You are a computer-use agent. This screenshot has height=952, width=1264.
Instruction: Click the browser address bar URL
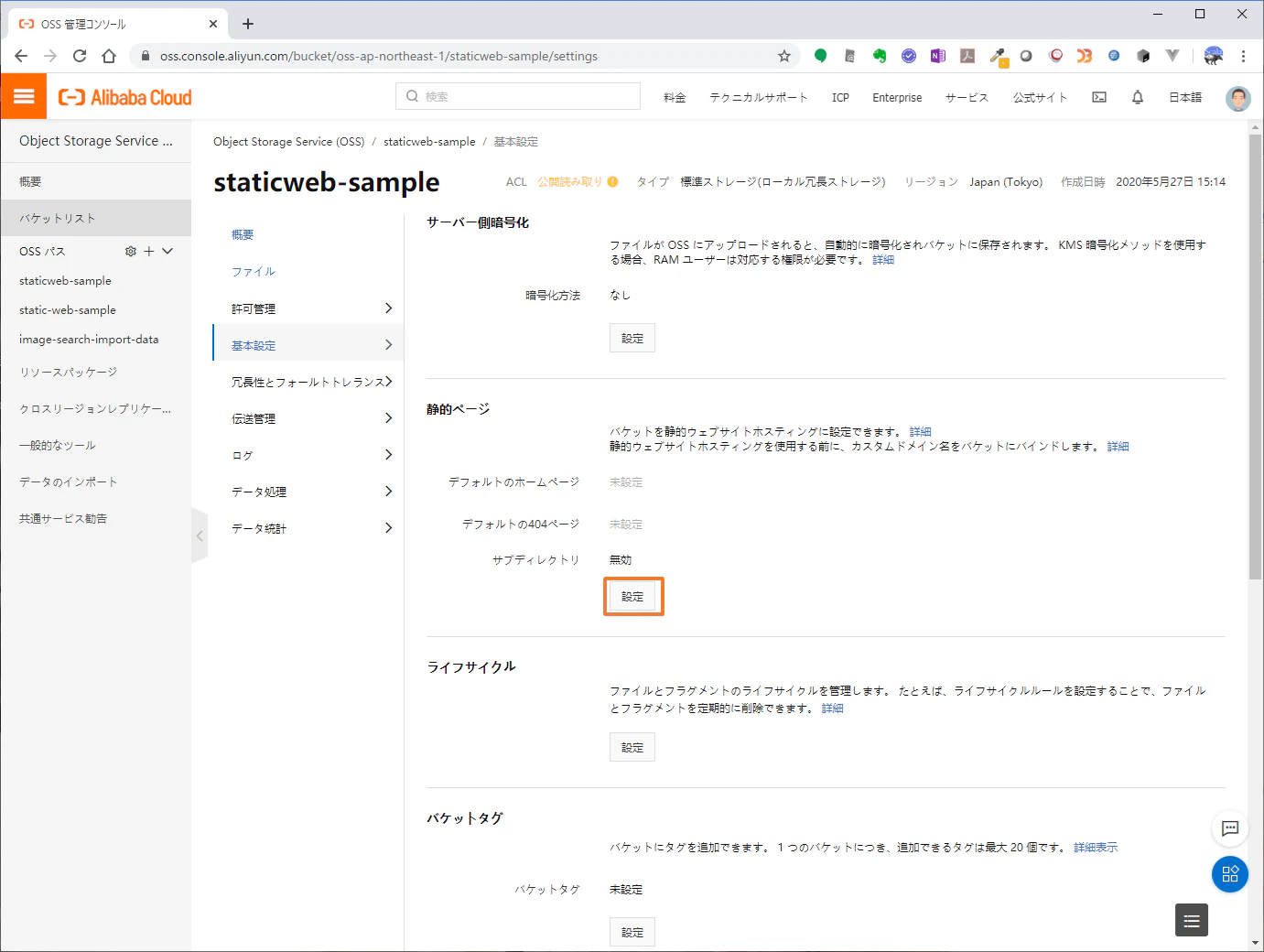378,56
